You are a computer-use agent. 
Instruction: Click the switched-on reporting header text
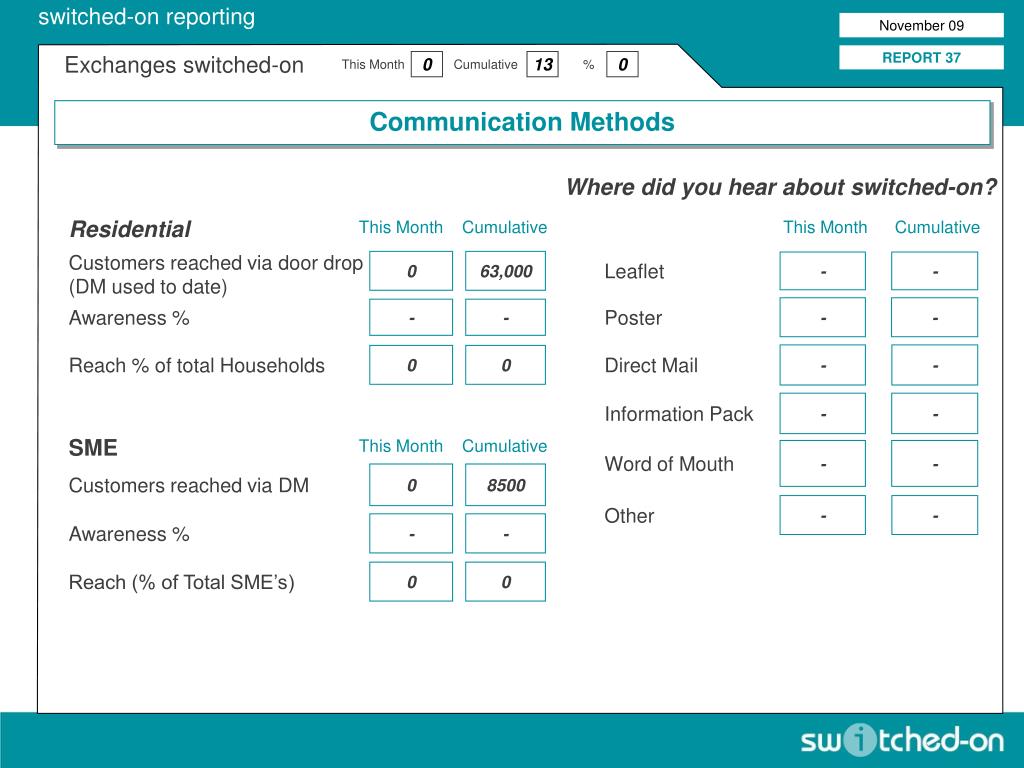pyautogui.click(x=146, y=17)
